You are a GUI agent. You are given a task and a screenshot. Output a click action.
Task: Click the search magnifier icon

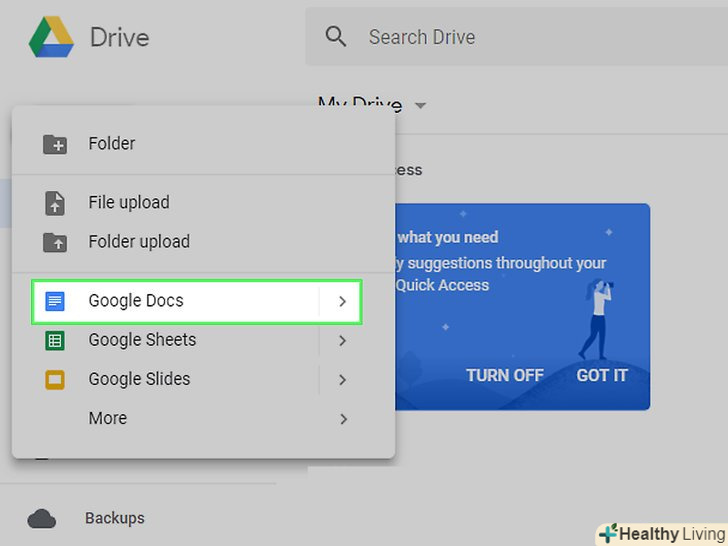click(x=336, y=36)
